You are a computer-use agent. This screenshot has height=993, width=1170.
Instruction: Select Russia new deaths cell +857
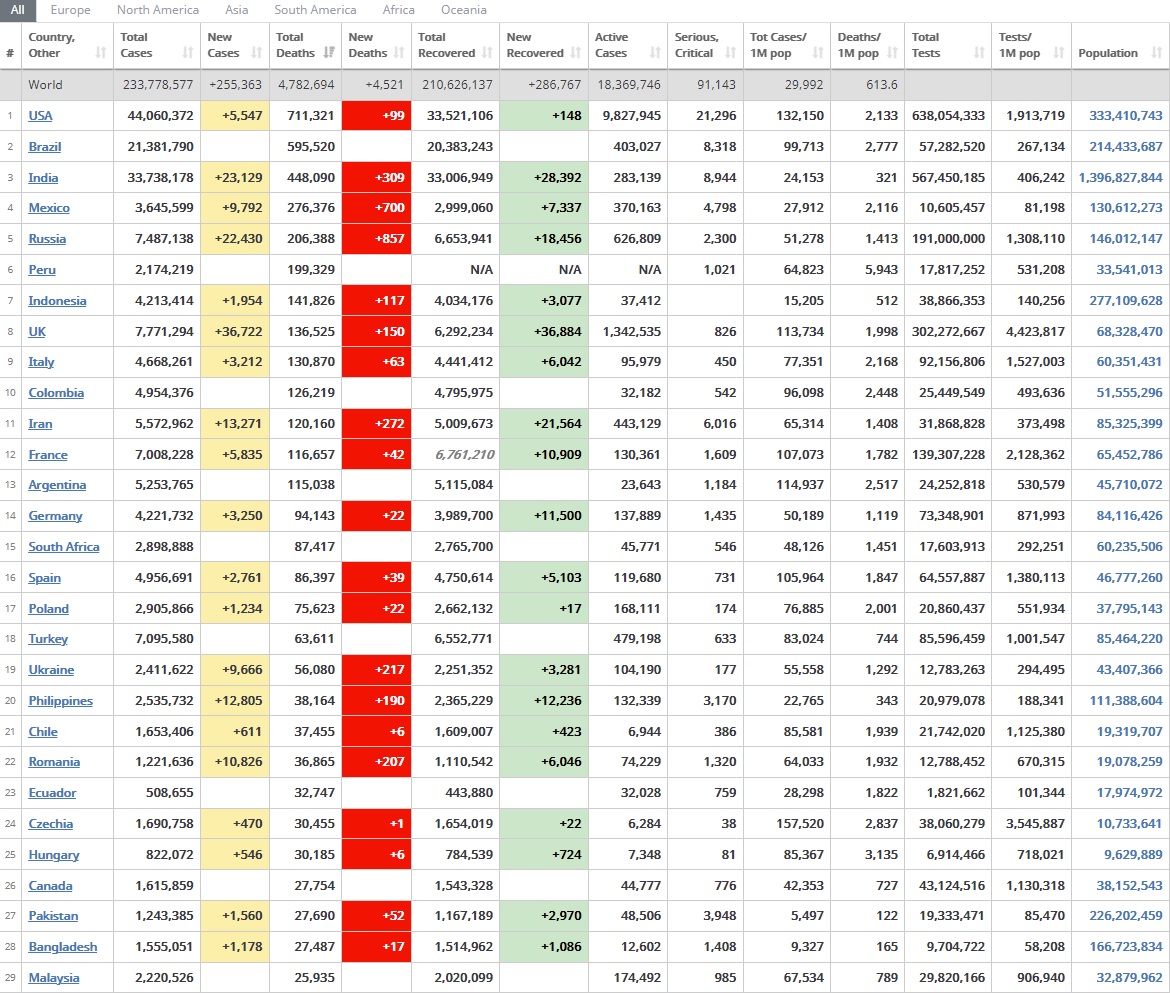pyautogui.click(x=376, y=239)
